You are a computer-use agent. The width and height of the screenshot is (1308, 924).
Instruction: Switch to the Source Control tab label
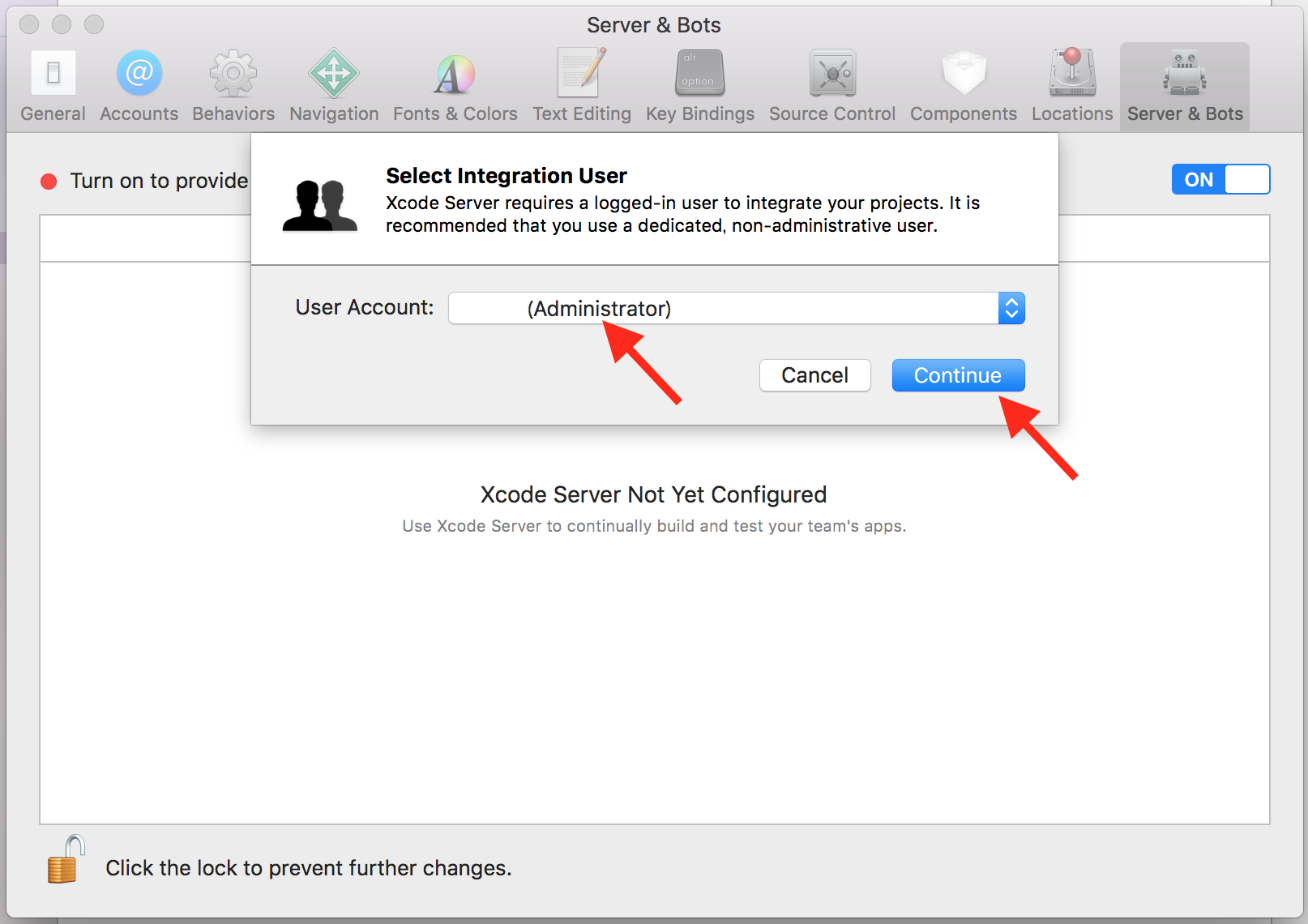(x=832, y=113)
